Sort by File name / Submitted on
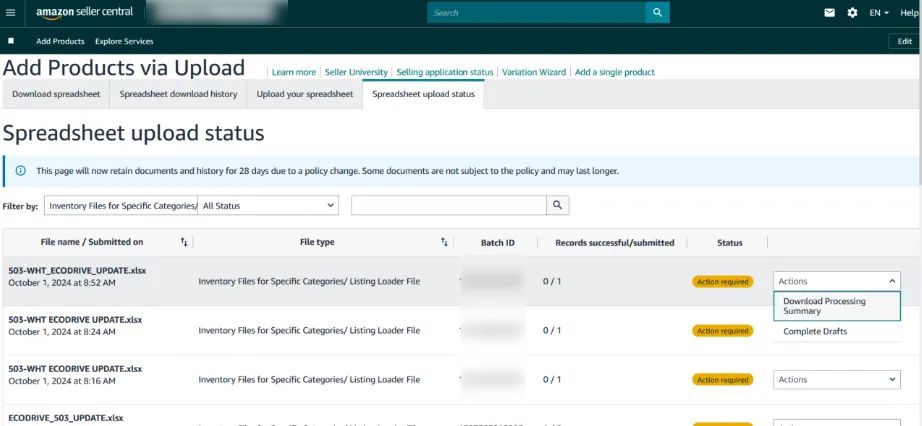 pyautogui.click(x=184, y=242)
